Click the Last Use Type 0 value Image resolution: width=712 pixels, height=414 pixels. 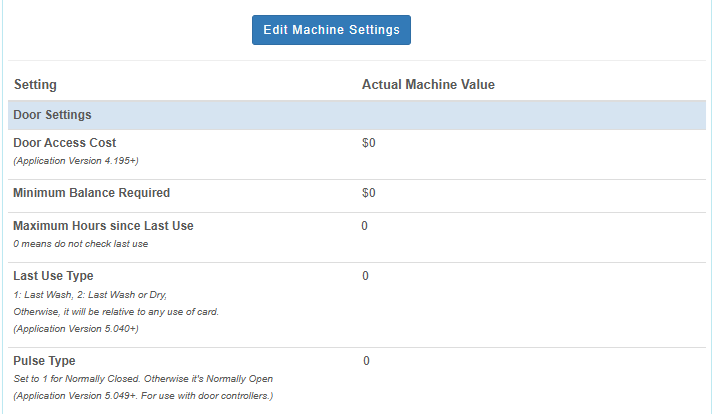[366, 276]
